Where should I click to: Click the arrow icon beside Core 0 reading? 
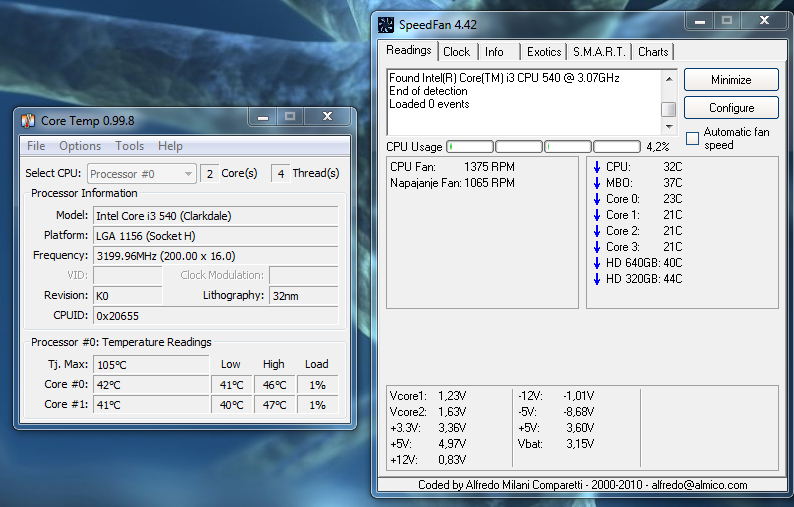click(x=597, y=199)
